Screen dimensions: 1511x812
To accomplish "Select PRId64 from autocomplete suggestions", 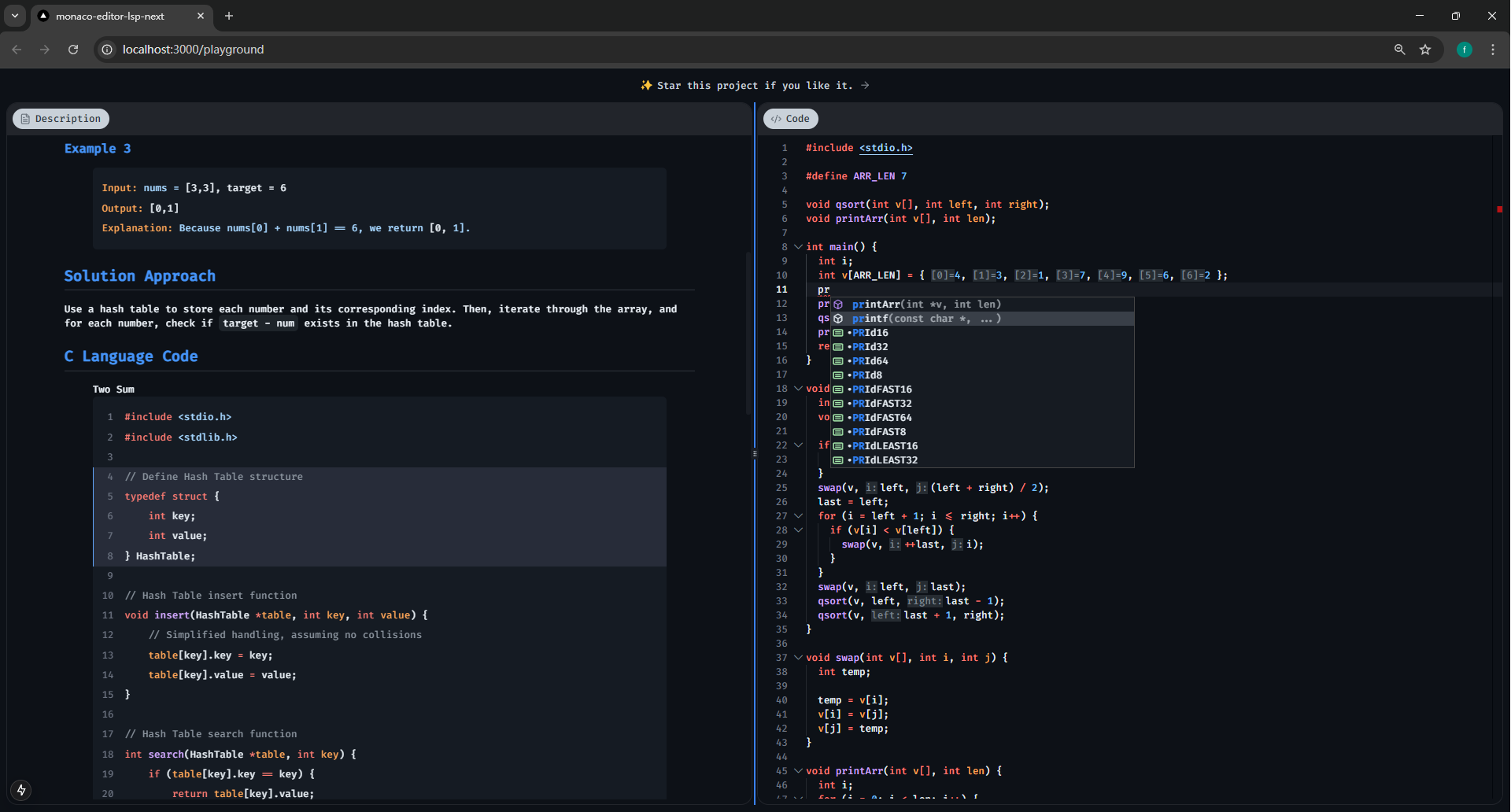I will pyautogui.click(x=870, y=361).
